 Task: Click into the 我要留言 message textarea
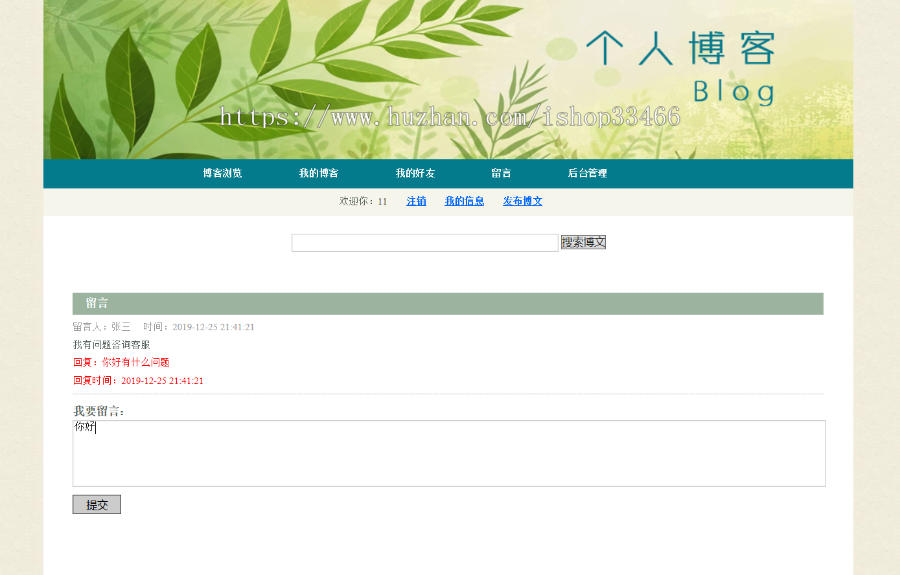[x=449, y=453]
